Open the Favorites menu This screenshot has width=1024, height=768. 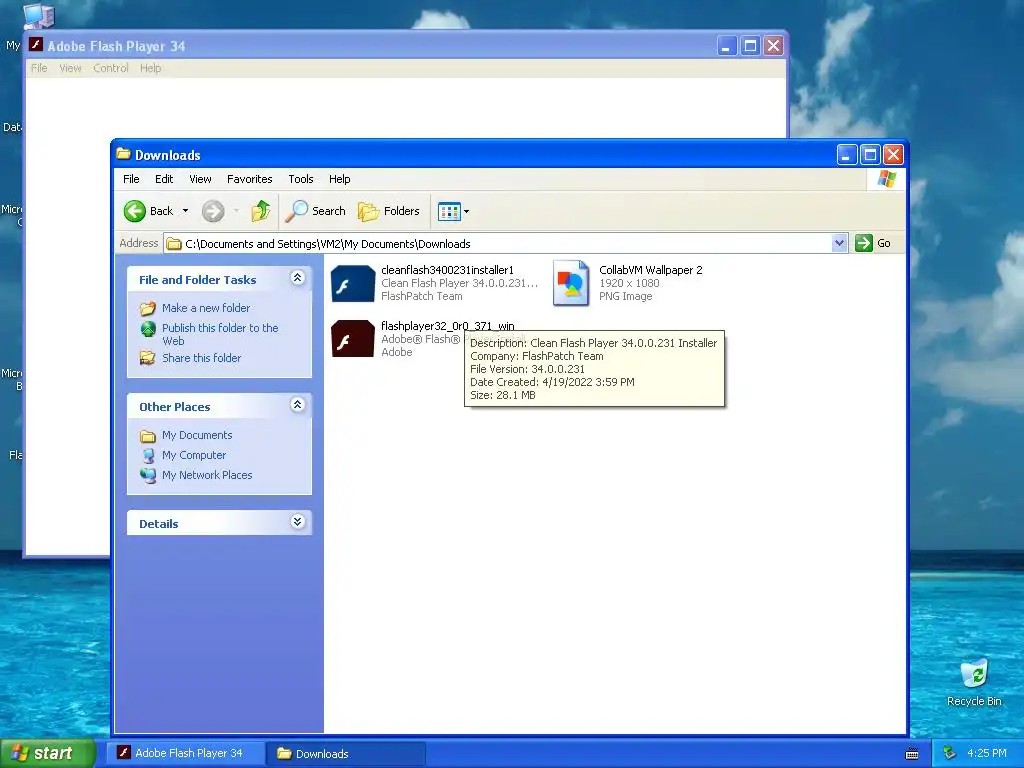(x=249, y=179)
